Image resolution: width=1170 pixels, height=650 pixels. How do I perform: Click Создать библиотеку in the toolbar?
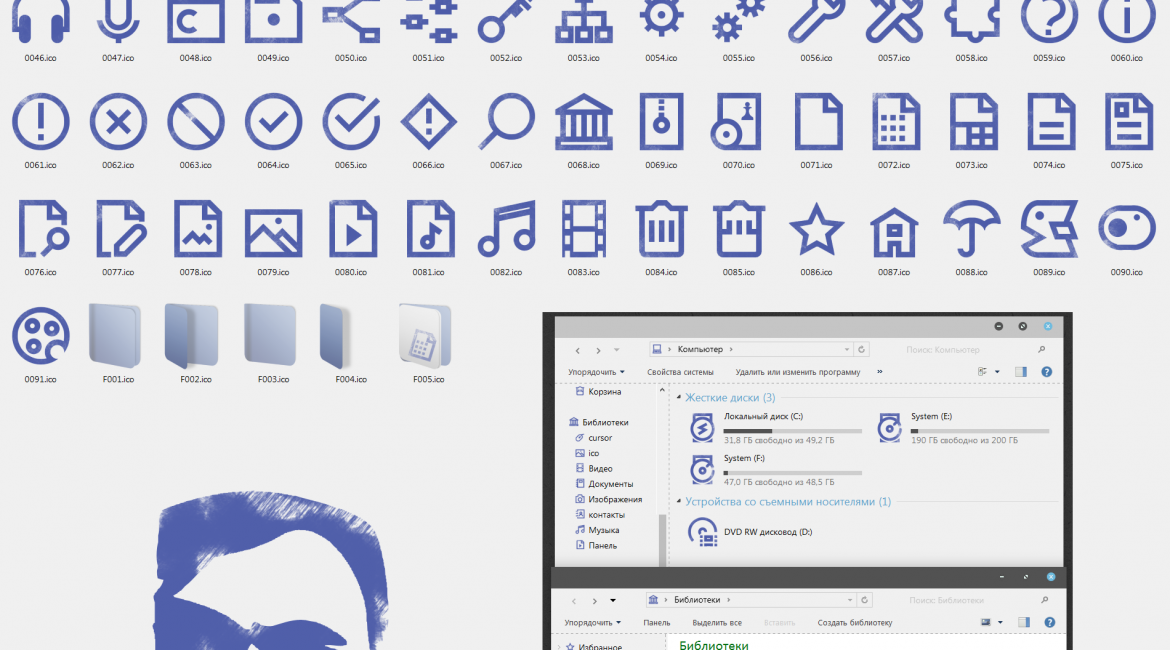pyautogui.click(x=854, y=622)
